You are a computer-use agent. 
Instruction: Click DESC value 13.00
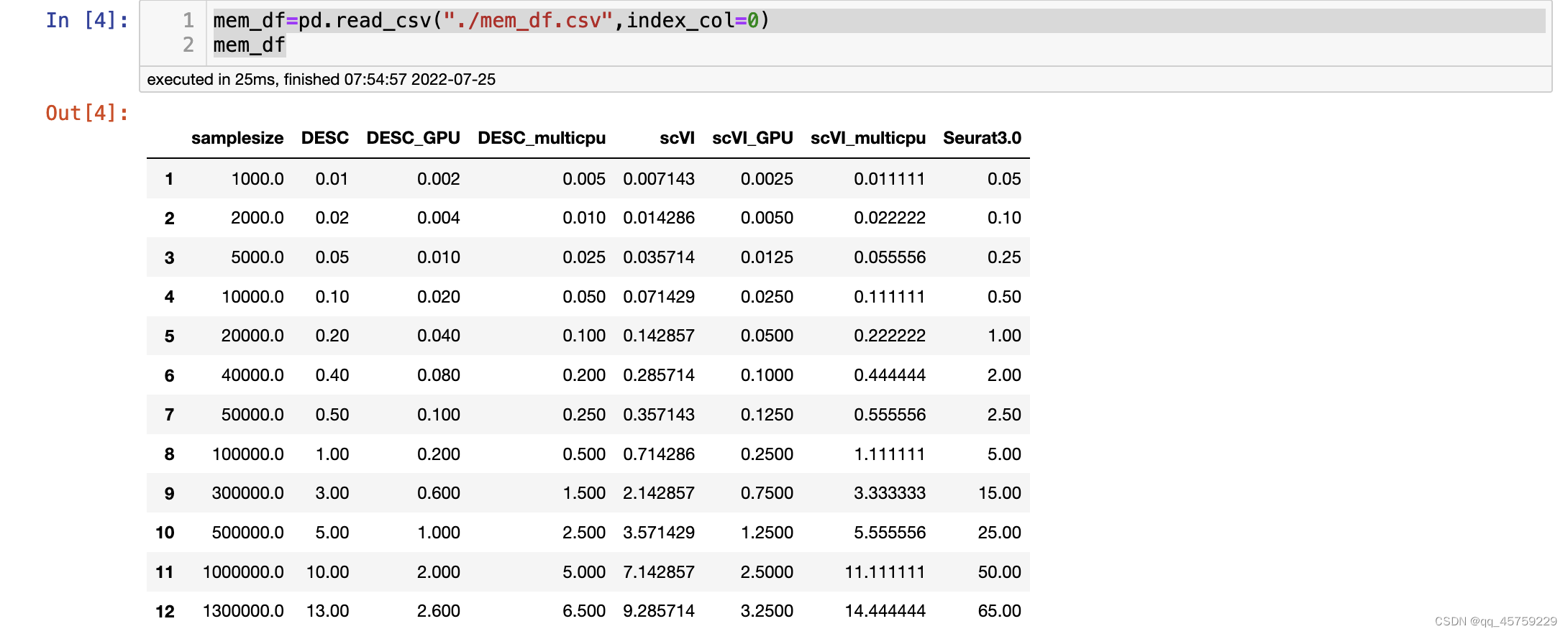(327, 611)
